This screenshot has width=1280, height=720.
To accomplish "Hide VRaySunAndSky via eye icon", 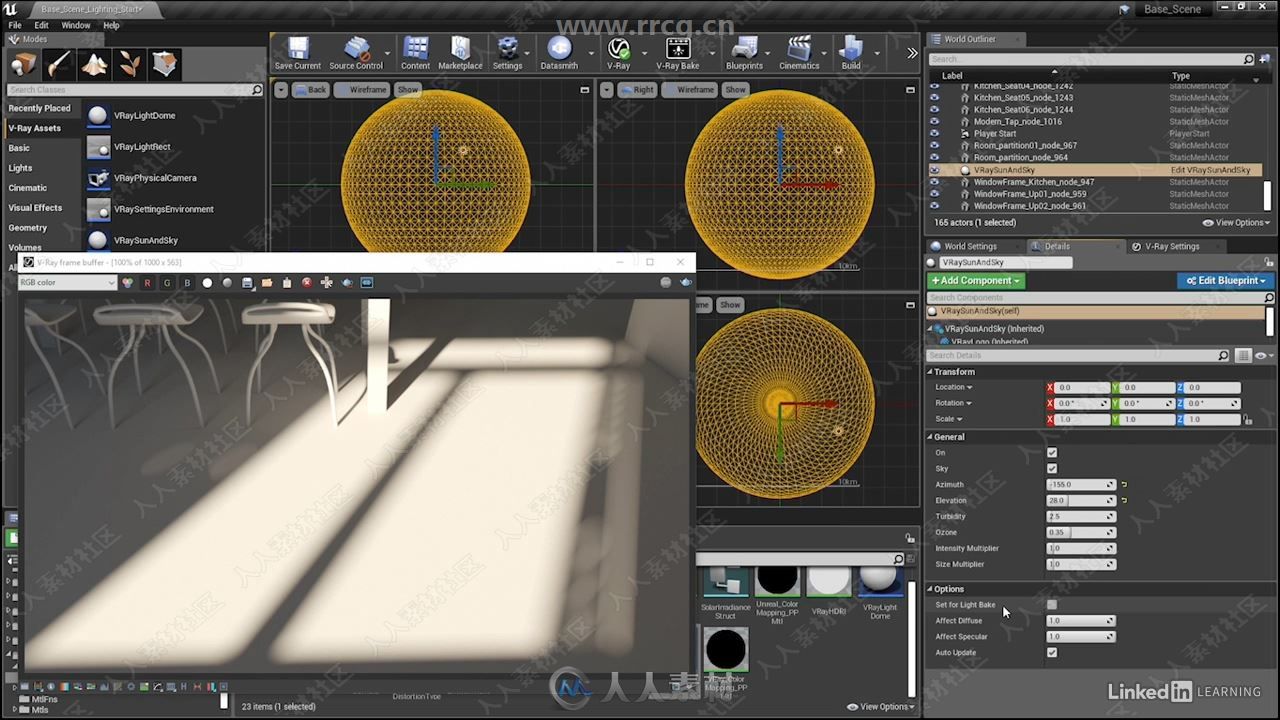I will 935,170.
